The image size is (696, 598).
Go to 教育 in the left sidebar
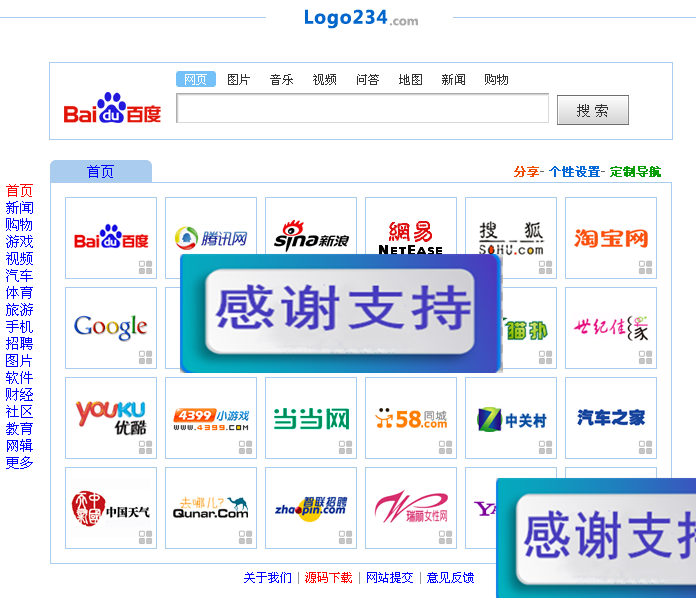coord(19,428)
